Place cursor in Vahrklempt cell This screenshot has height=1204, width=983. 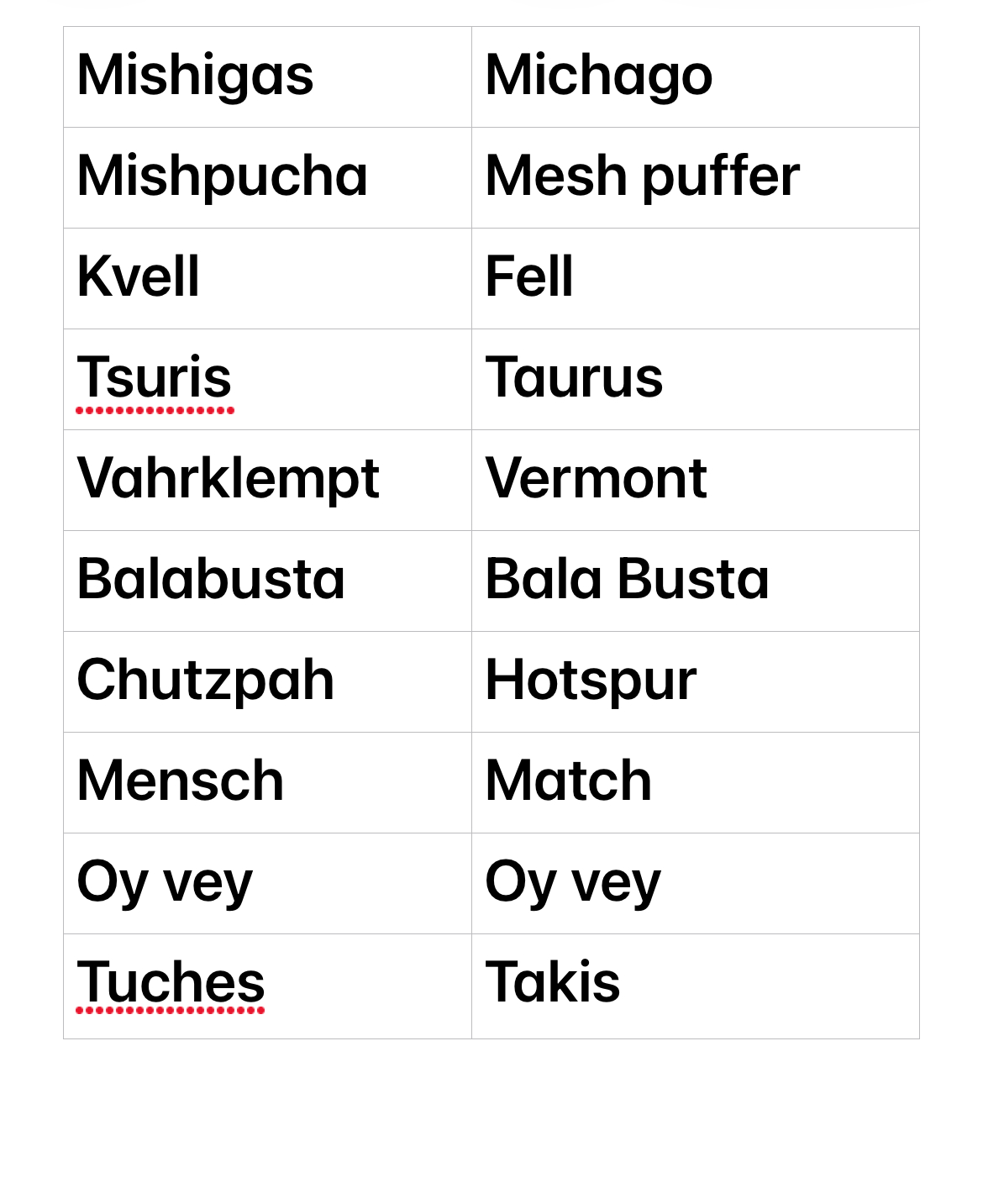(x=228, y=479)
